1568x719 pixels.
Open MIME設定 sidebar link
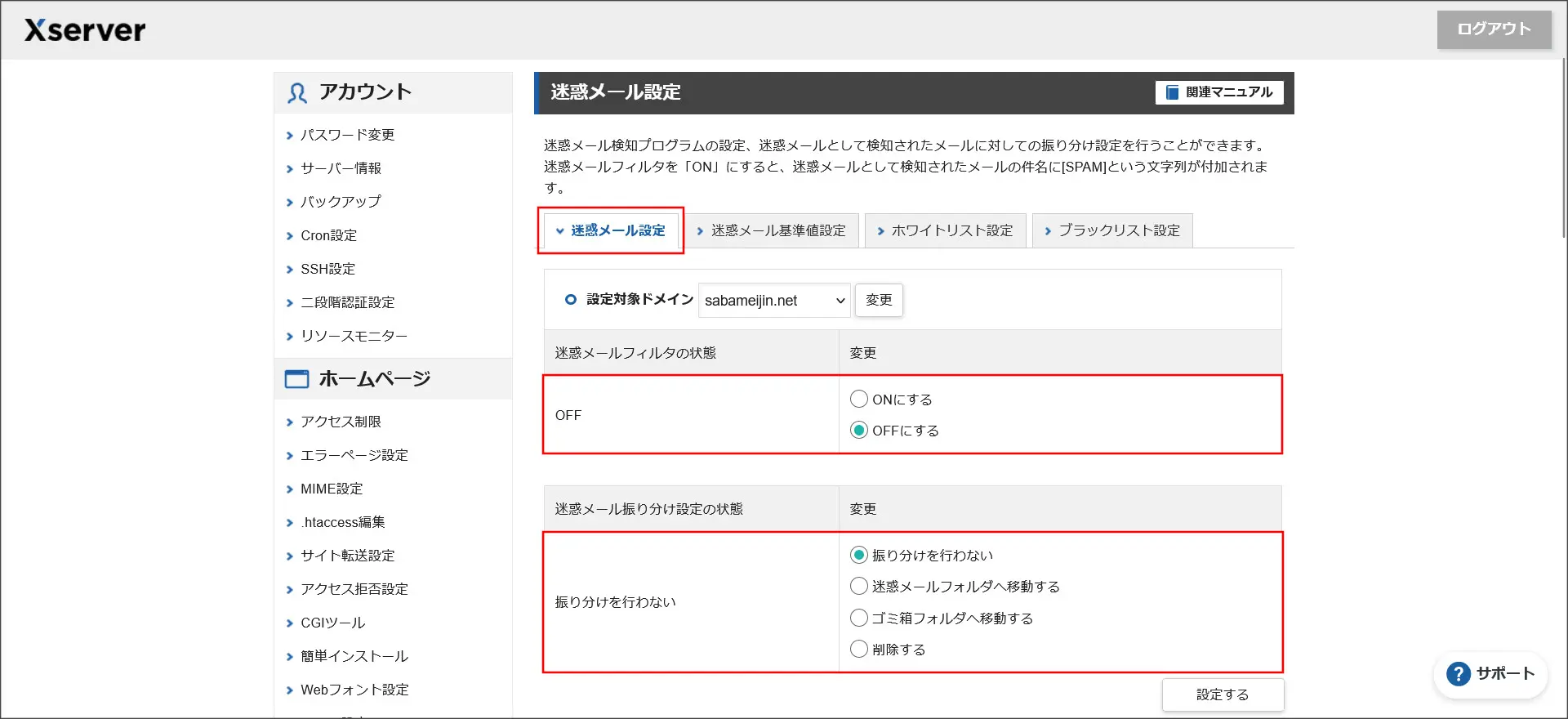pos(332,489)
